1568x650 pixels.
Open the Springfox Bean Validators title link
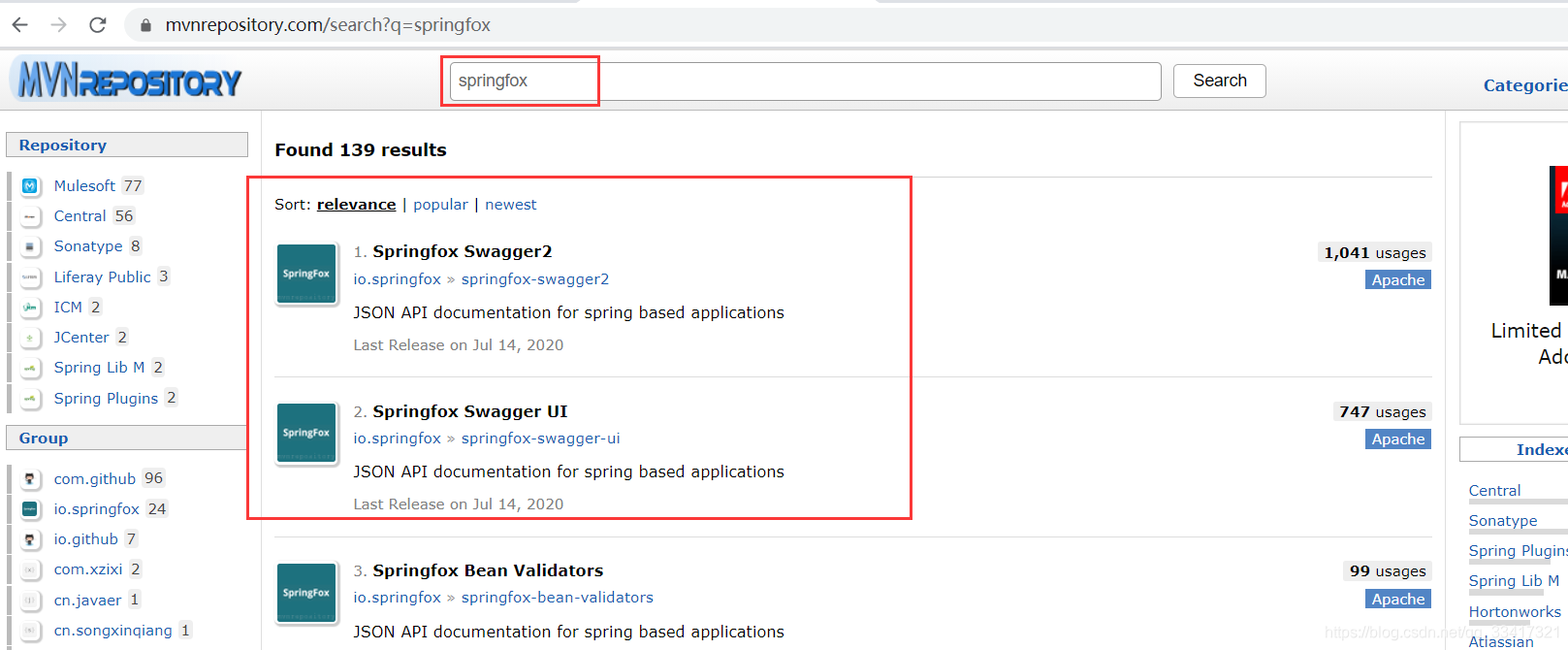pyautogui.click(x=488, y=570)
